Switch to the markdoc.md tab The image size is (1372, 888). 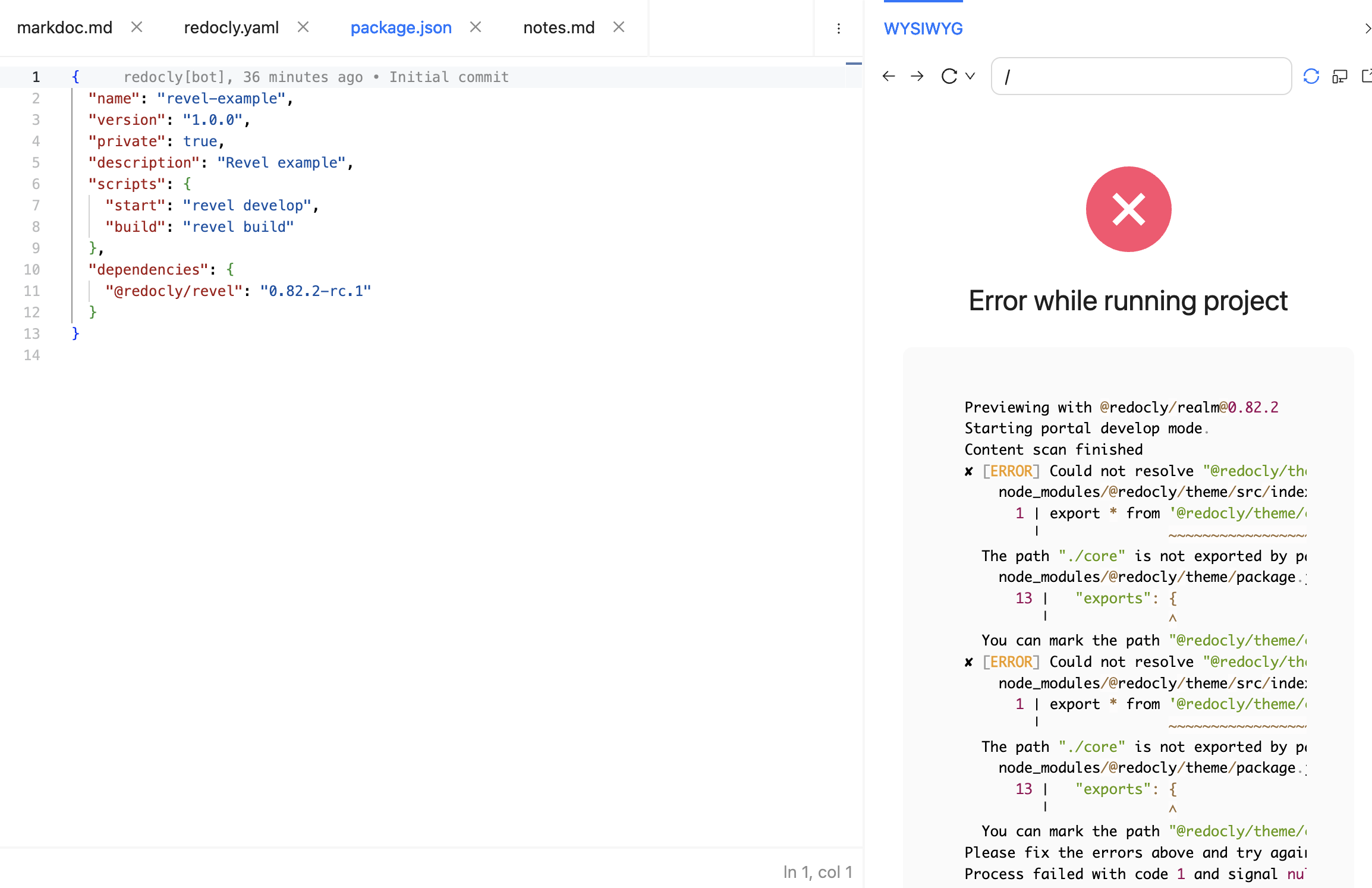[x=64, y=27]
